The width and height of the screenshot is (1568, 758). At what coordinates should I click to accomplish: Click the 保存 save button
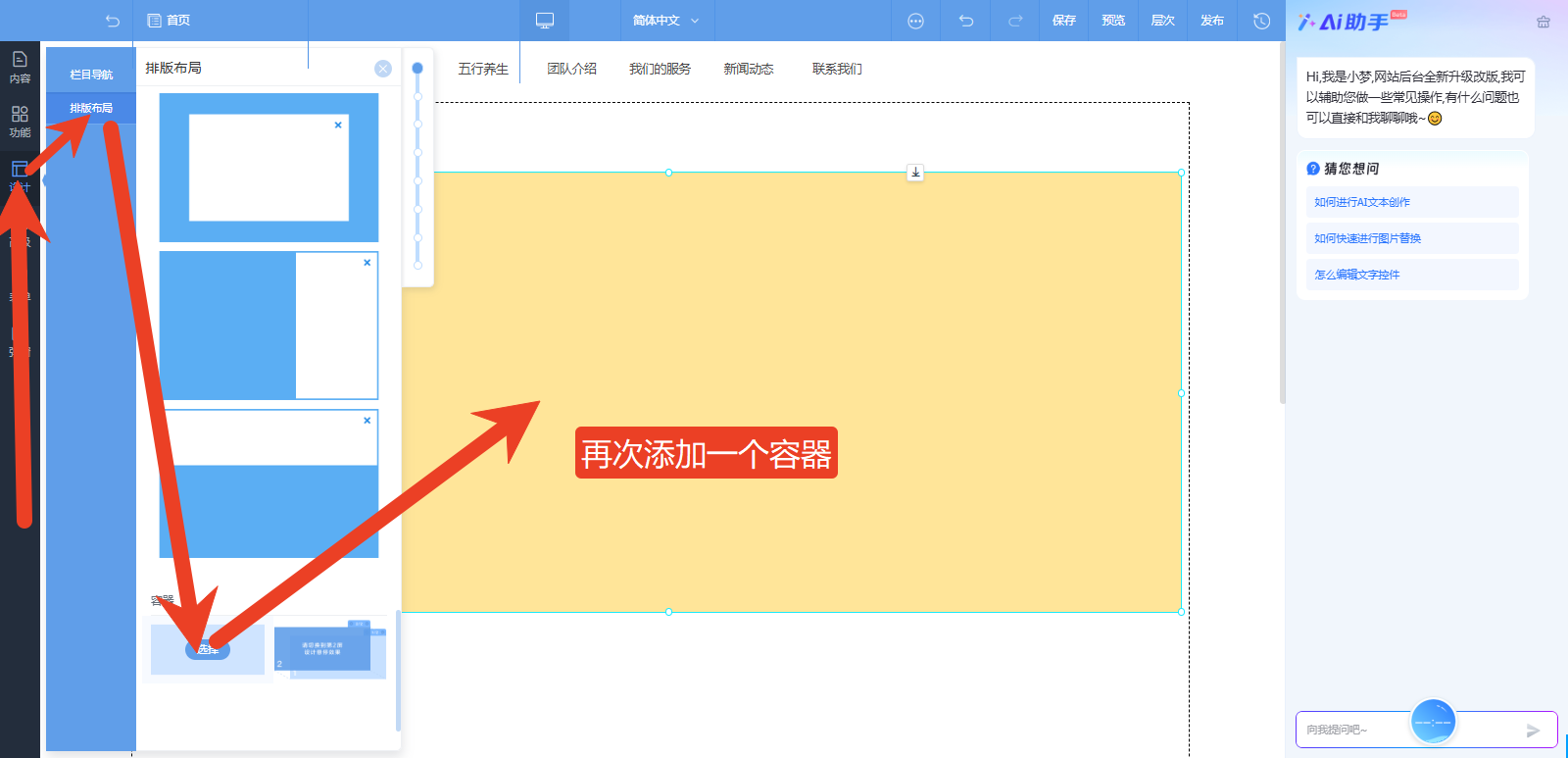1063,21
